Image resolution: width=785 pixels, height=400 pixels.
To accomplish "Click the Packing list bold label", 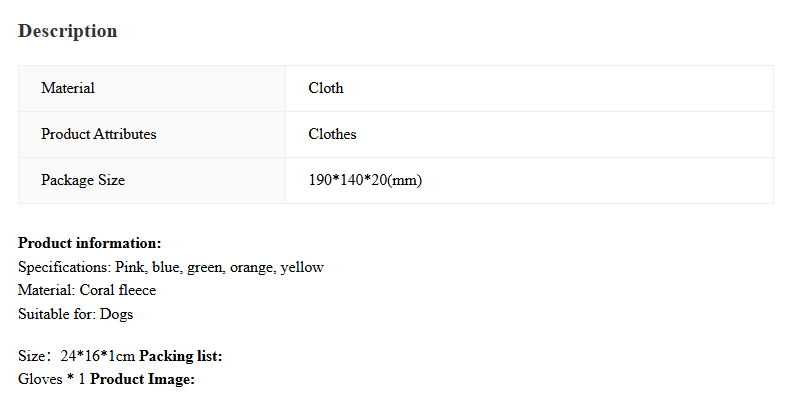I will [x=181, y=356].
